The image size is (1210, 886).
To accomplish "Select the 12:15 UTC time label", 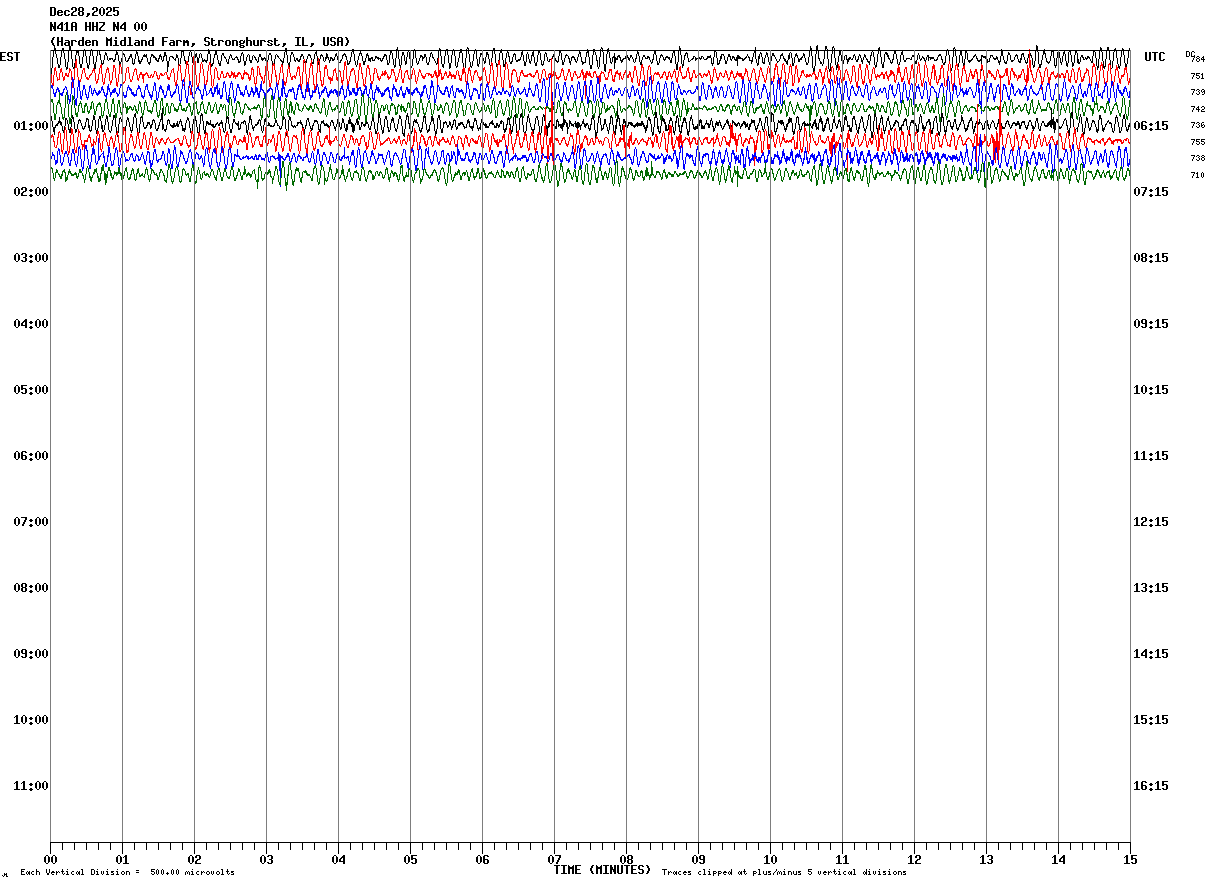I will coord(1150,522).
